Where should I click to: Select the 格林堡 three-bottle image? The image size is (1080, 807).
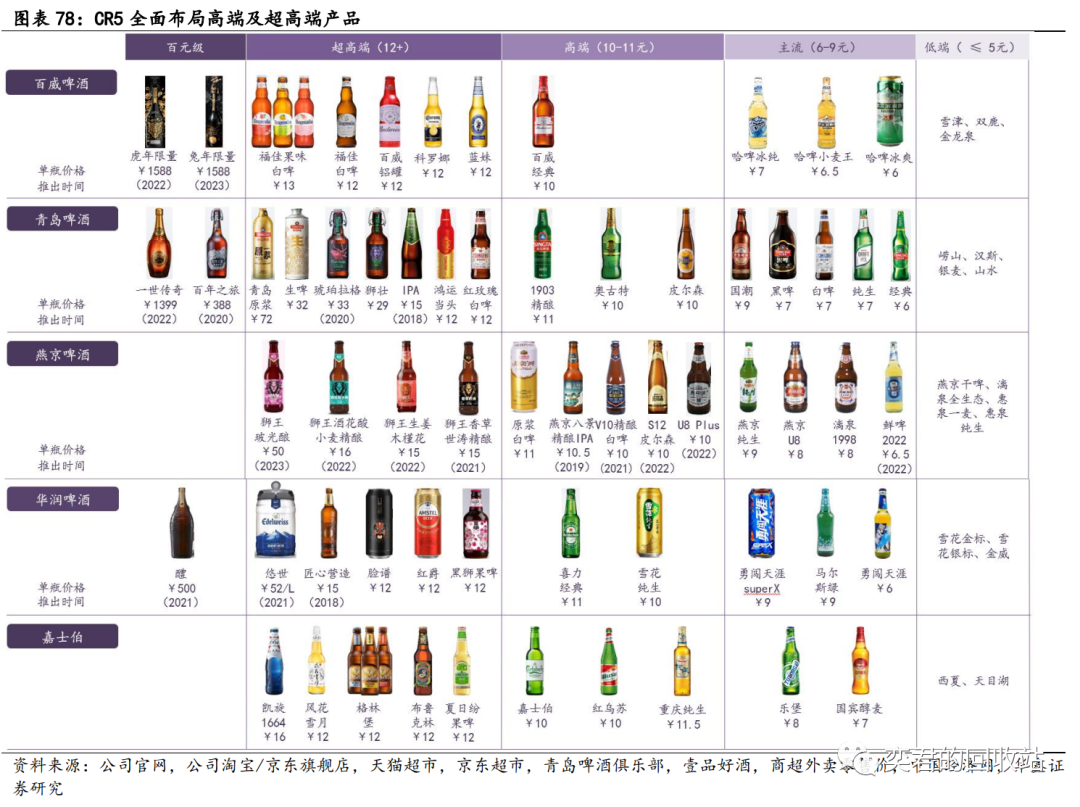pyautogui.click(x=368, y=661)
